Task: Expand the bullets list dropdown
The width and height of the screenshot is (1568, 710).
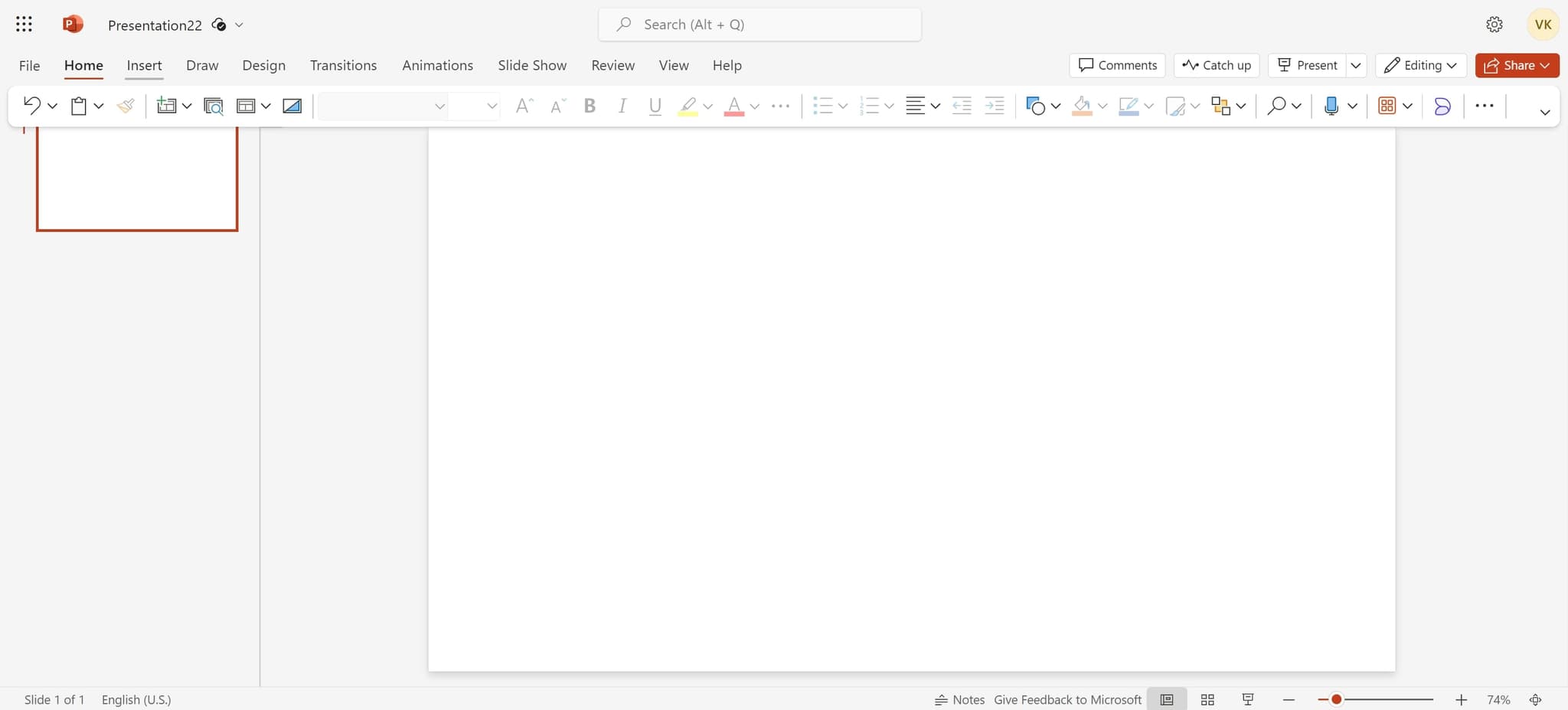Action: tap(843, 106)
